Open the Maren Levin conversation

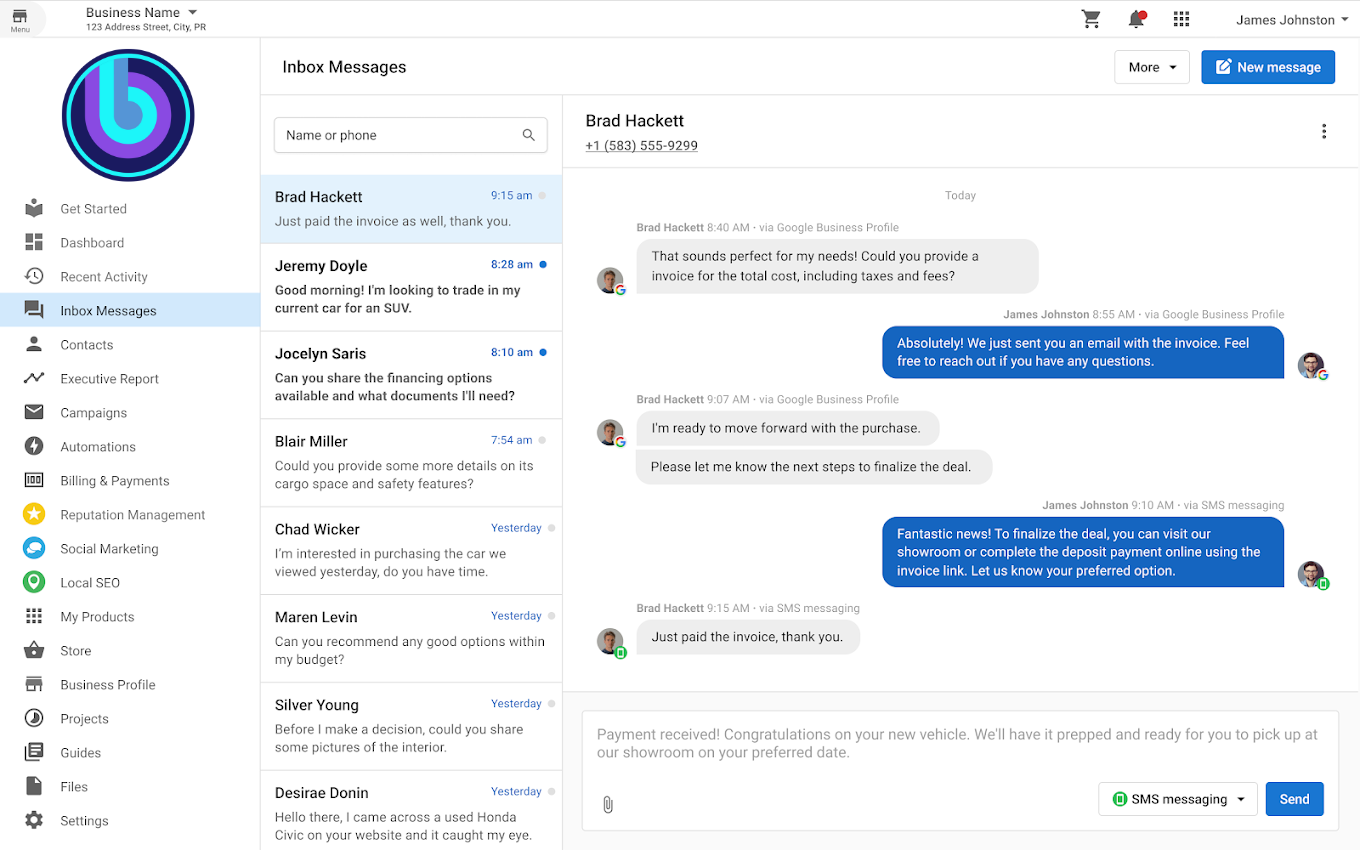[x=411, y=639]
